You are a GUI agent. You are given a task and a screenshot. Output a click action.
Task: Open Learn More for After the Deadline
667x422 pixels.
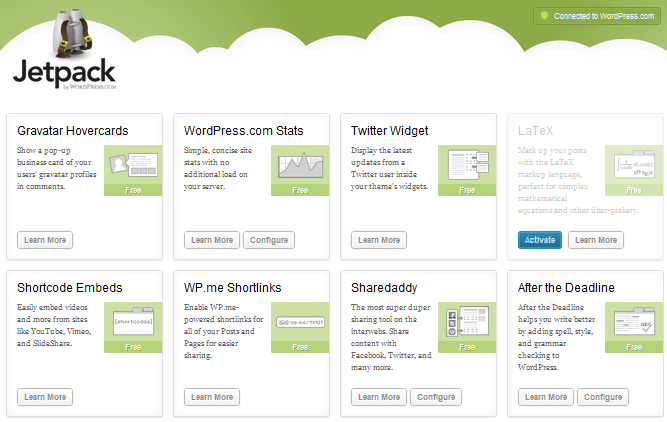click(546, 397)
